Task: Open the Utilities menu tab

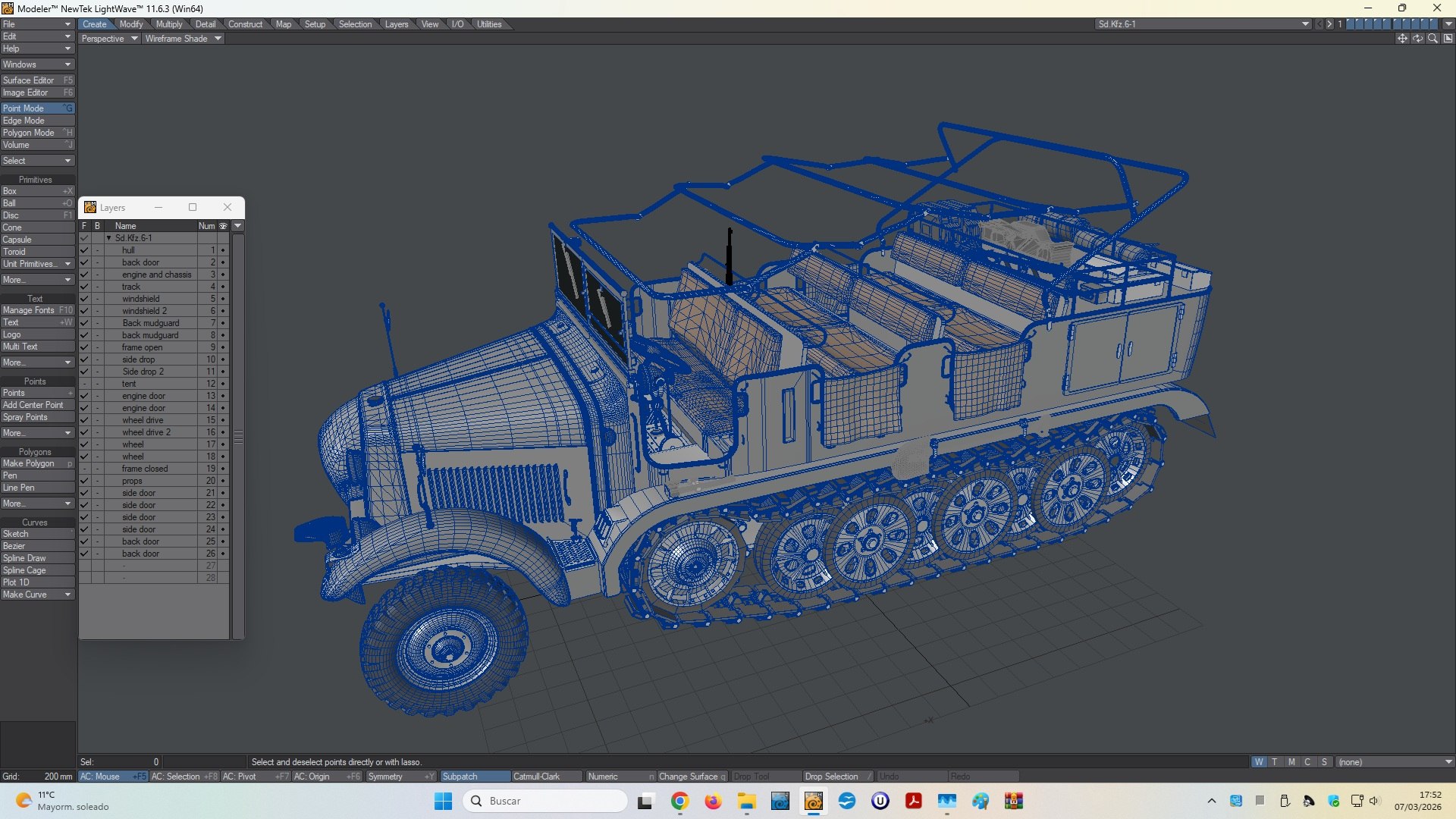Action: pyautogui.click(x=489, y=24)
